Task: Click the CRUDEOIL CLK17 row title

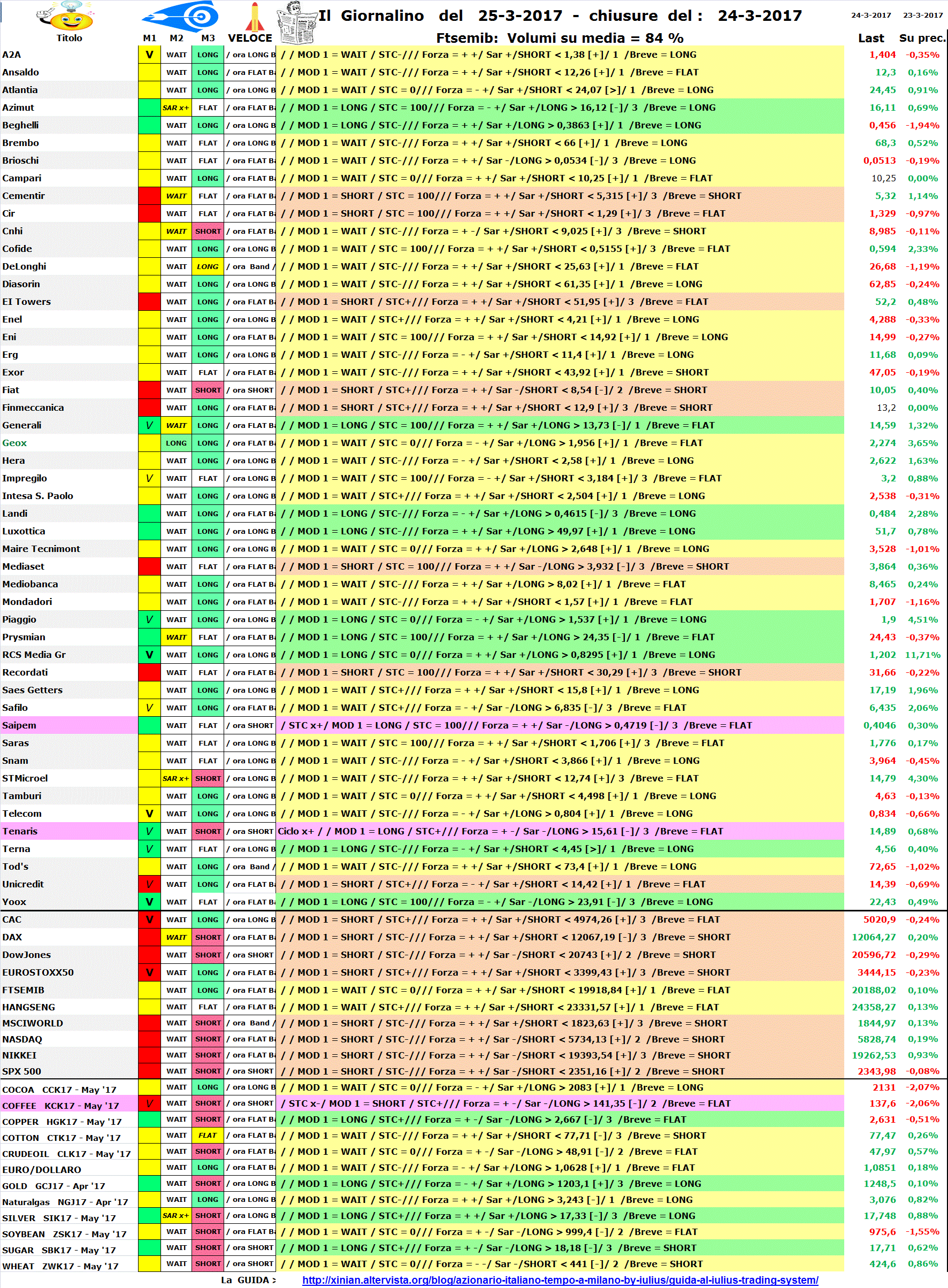Action: pos(66,1154)
